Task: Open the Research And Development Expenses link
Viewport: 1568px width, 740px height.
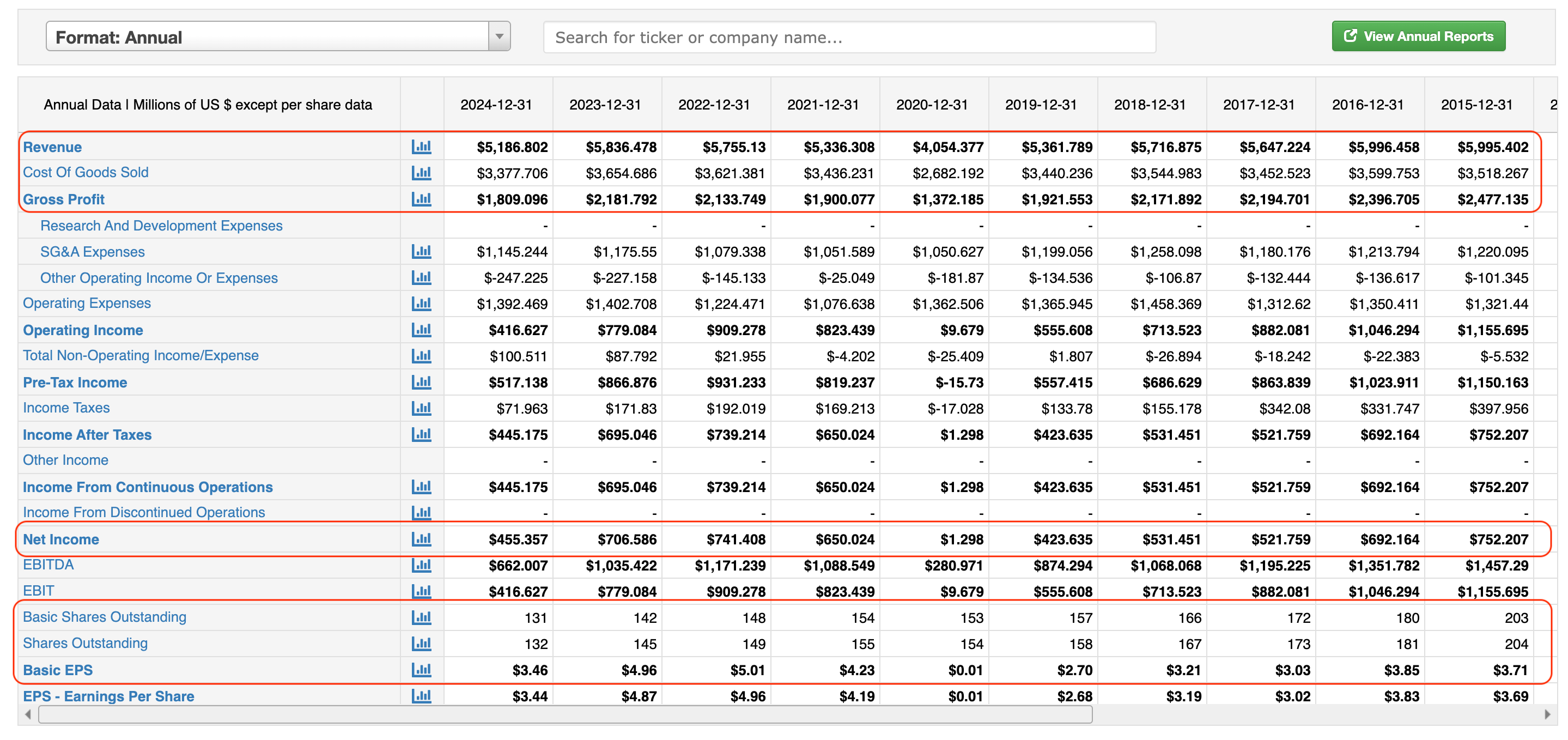Action: (161, 226)
